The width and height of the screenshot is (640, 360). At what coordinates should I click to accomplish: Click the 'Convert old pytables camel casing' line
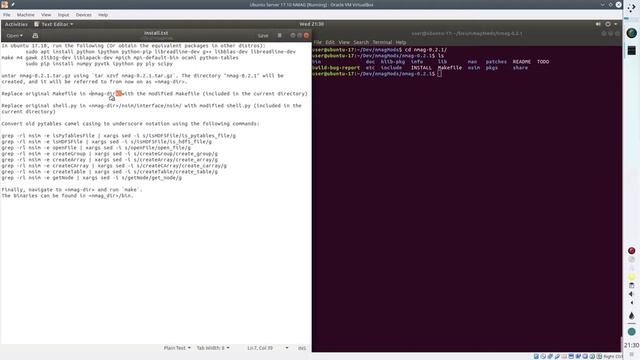(x=130, y=124)
